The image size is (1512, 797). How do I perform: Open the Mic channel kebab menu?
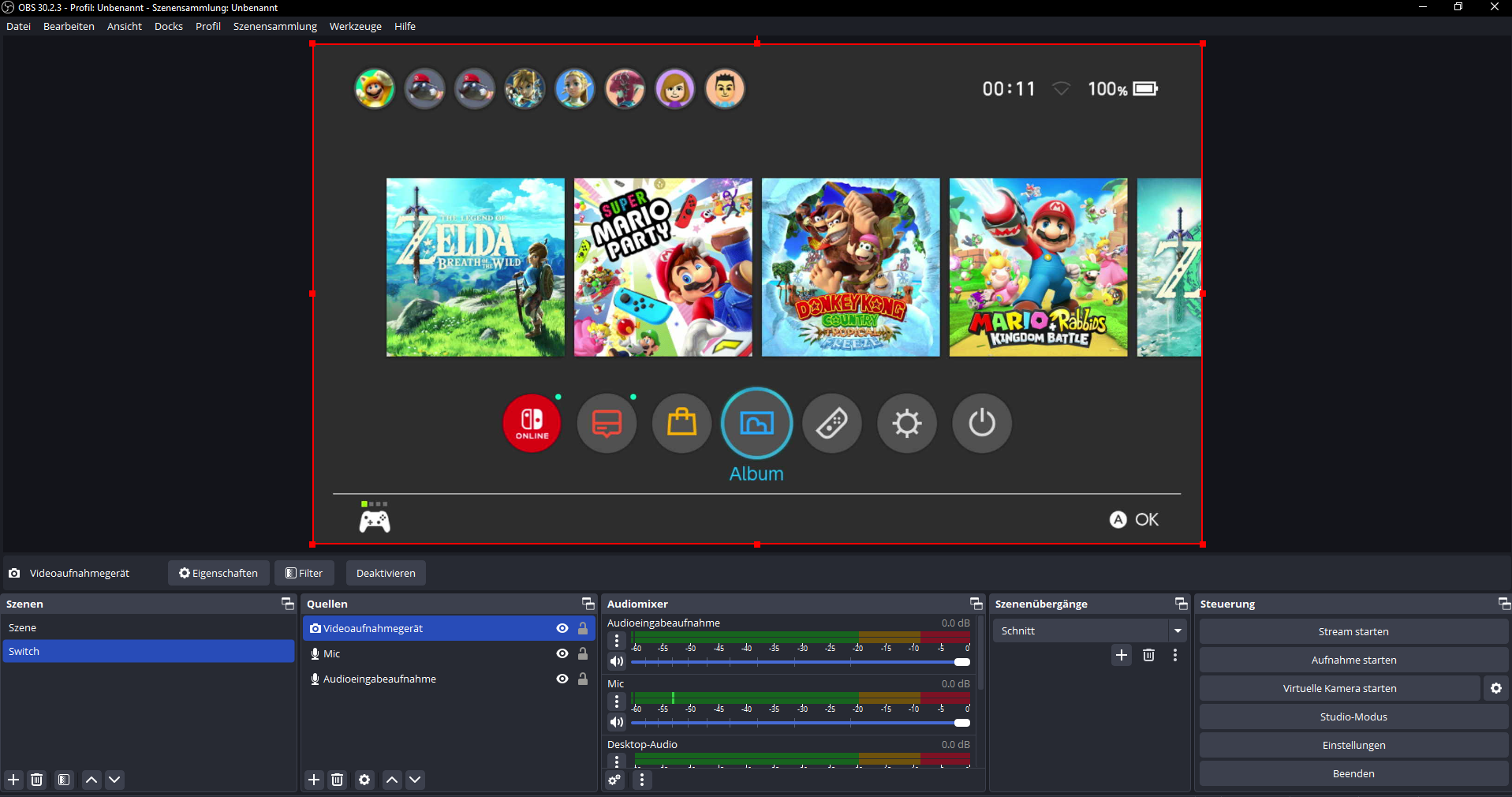[616, 700]
